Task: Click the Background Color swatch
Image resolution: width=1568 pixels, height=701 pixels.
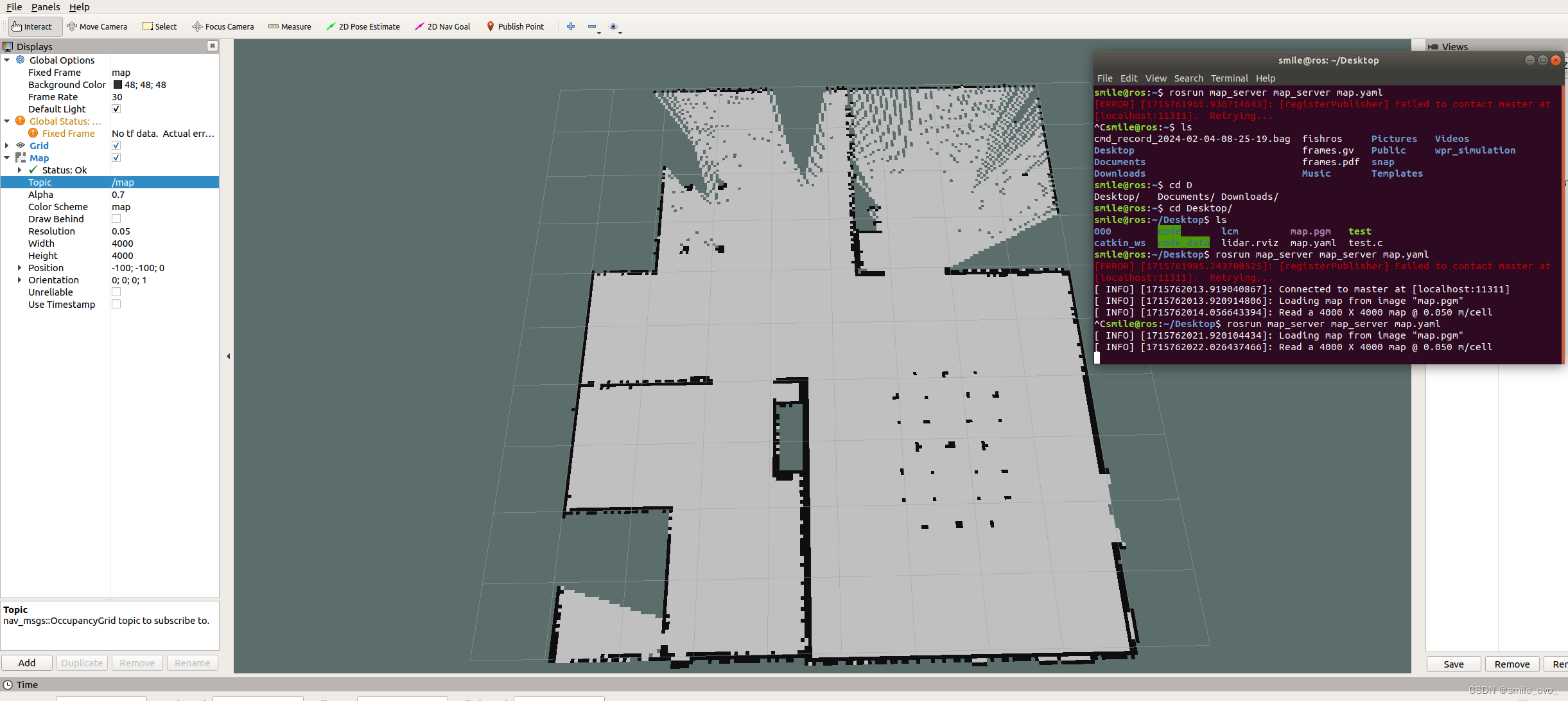Action: point(118,84)
